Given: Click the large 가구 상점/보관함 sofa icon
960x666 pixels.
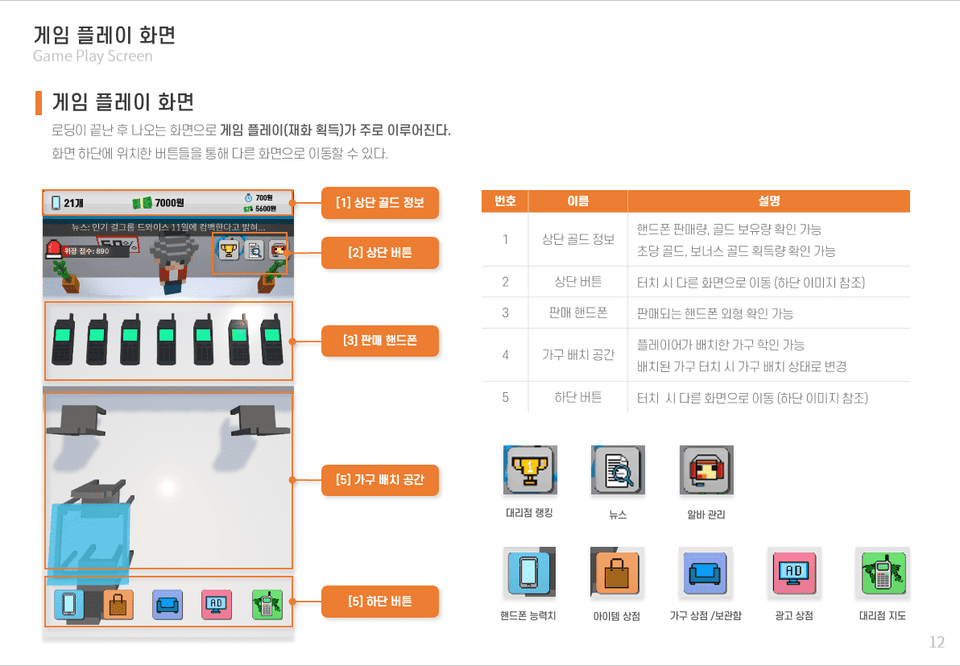Looking at the screenshot, I should click(x=705, y=572).
